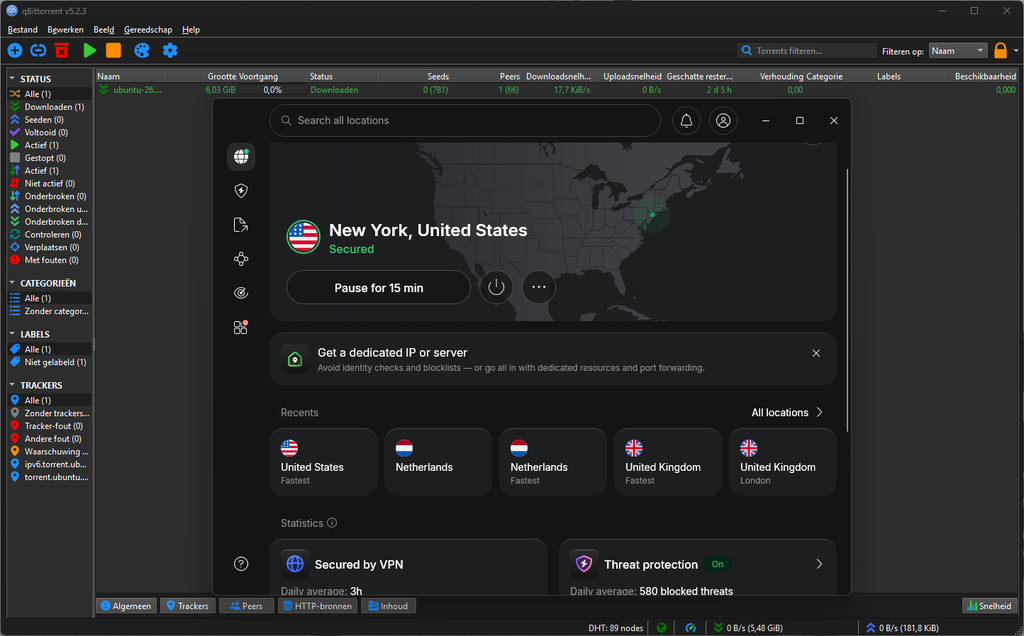Open the file share icon in VPN sidebar
This screenshot has height=636, width=1024.
click(241, 225)
